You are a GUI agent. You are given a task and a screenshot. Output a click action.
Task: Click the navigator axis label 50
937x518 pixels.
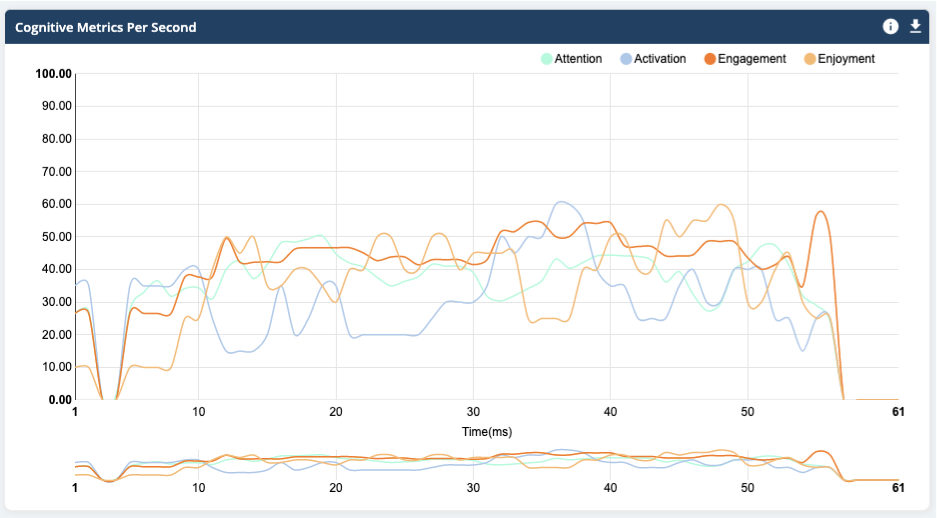[x=748, y=488]
